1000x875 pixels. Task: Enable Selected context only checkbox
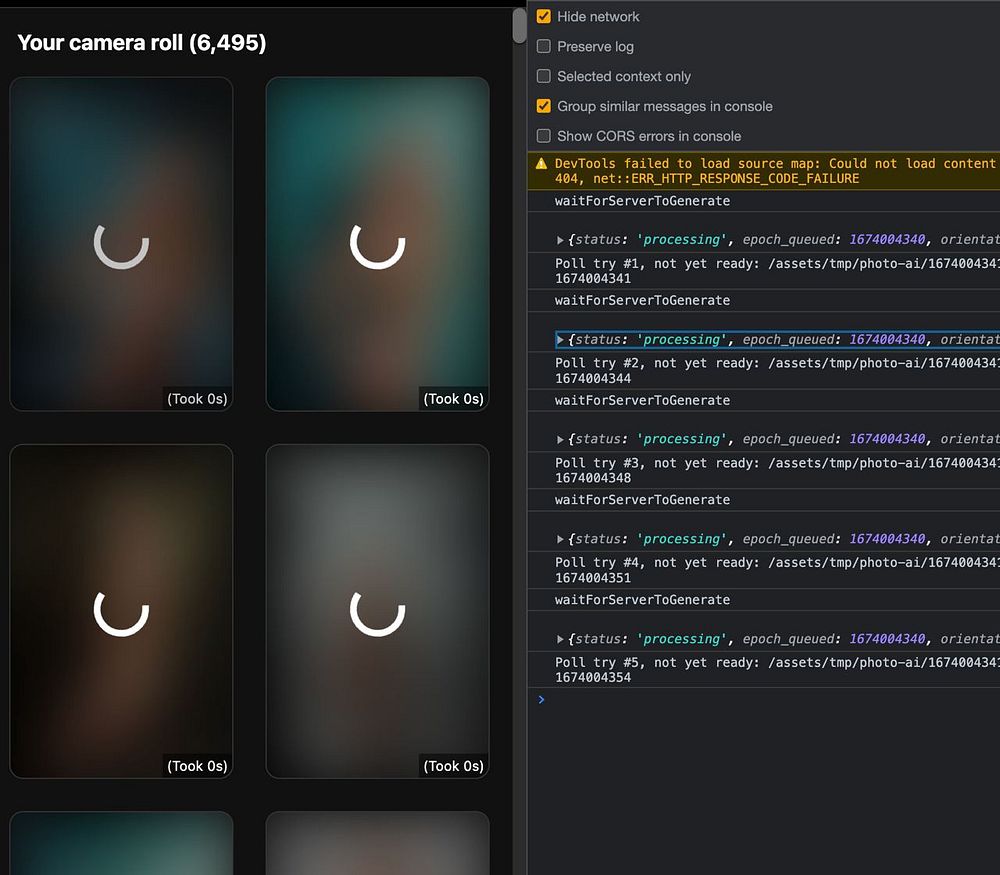point(543,77)
